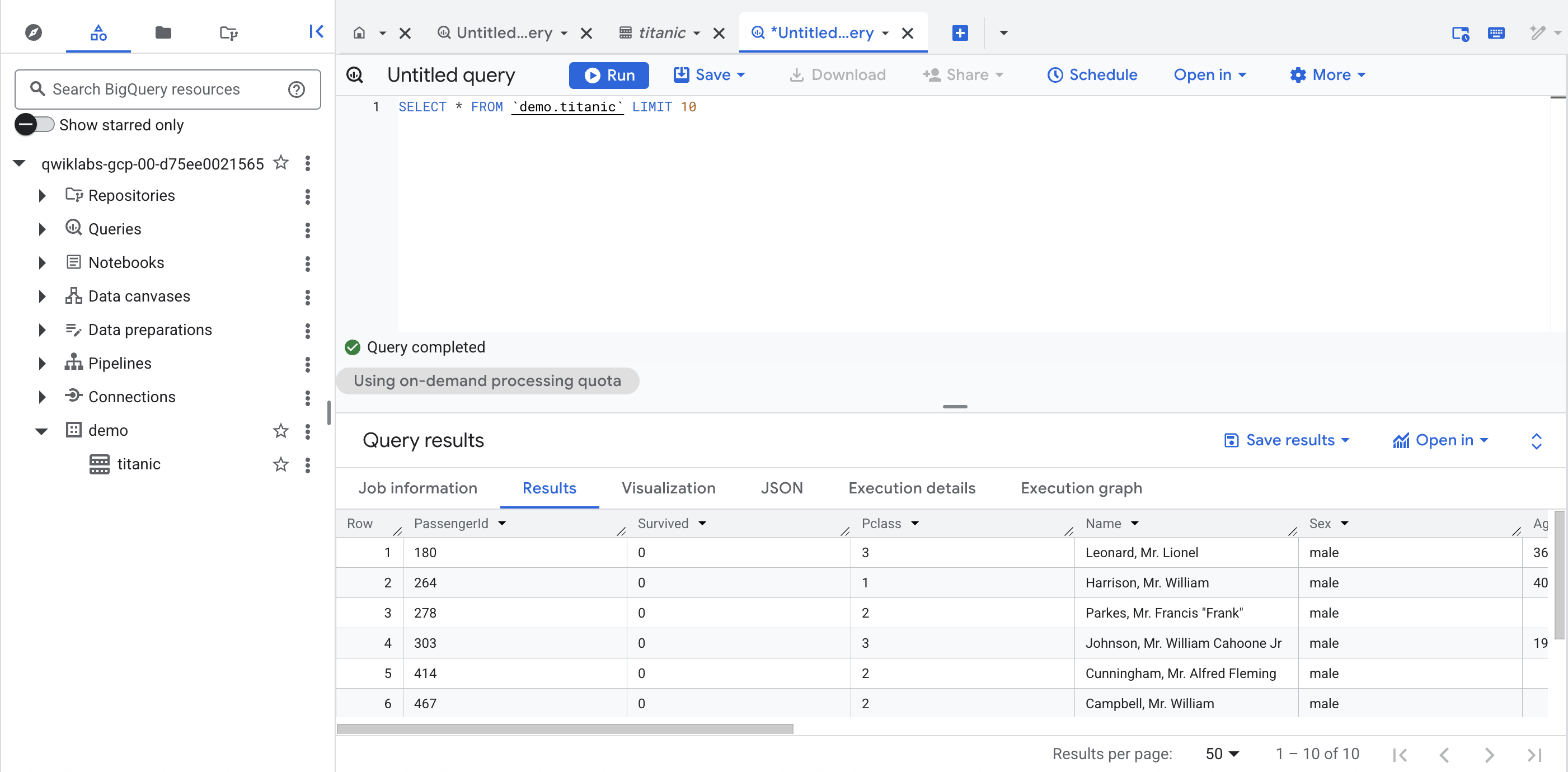This screenshot has width=1568, height=772.
Task: Open the Explorer compass icon in the sidebar
Action: click(34, 32)
